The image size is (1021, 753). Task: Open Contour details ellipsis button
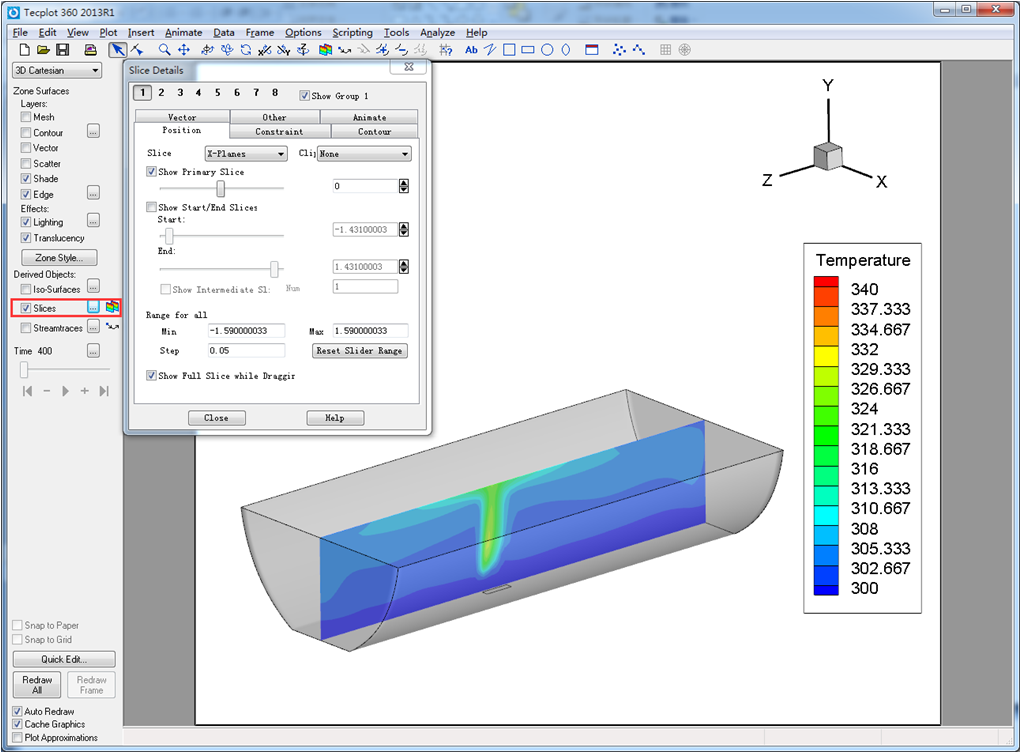[94, 132]
